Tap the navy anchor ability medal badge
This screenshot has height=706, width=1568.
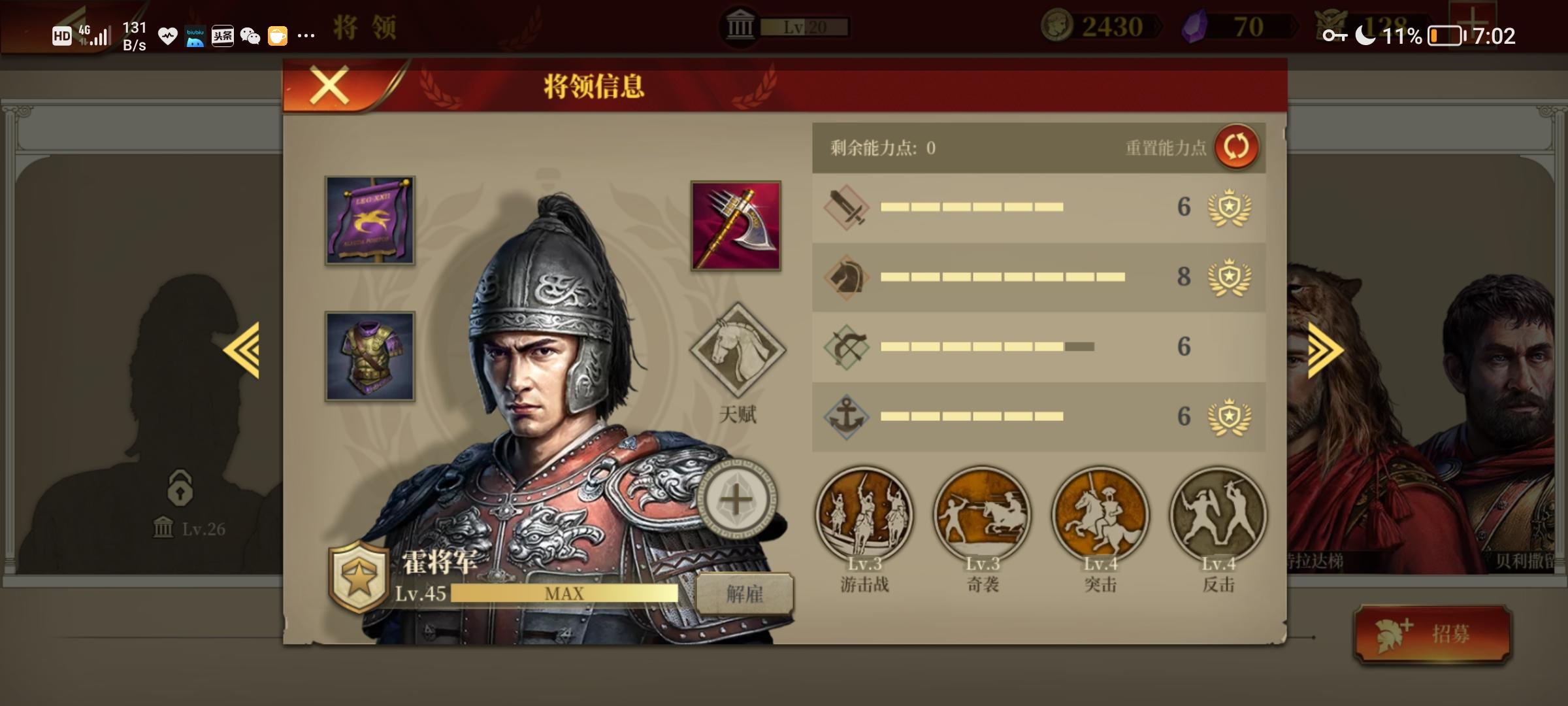pyautogui.click(x=1230, y=416)
